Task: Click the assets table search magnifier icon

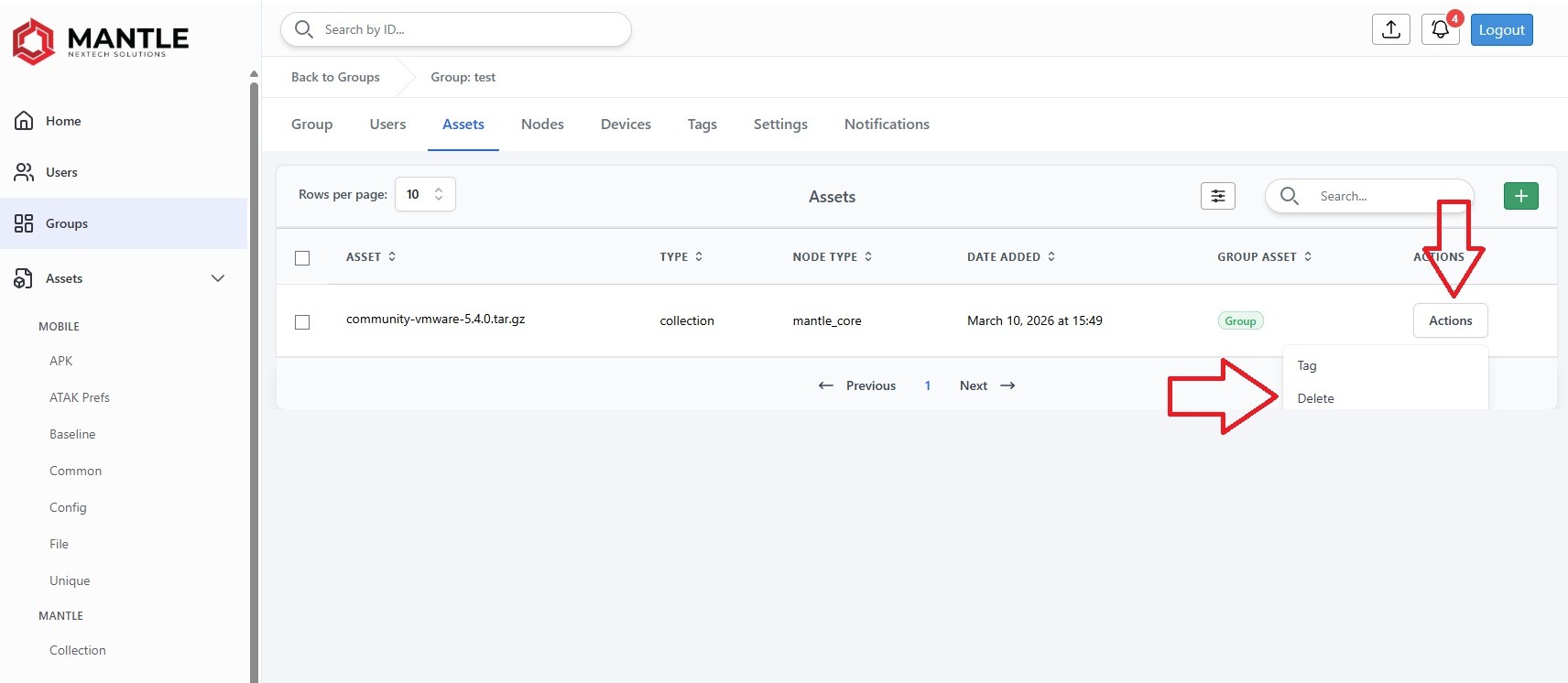Action: pyautogui.click(x=1290, y=196)
